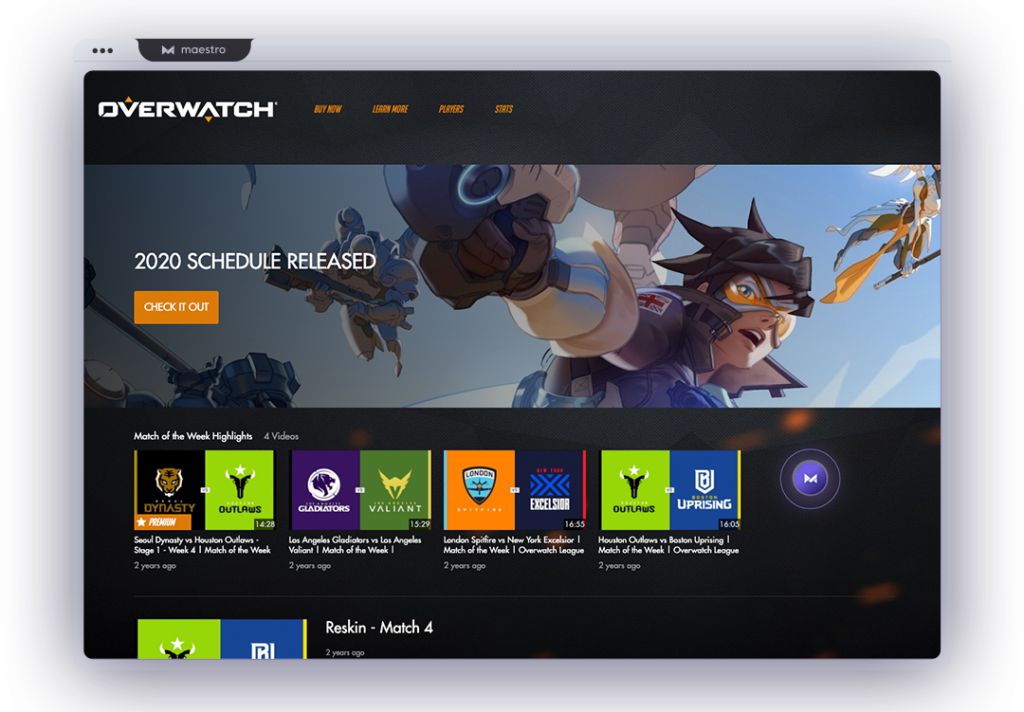
Task: Click the Premium badge on Dynasty video
Action: [x=163, y=522]
